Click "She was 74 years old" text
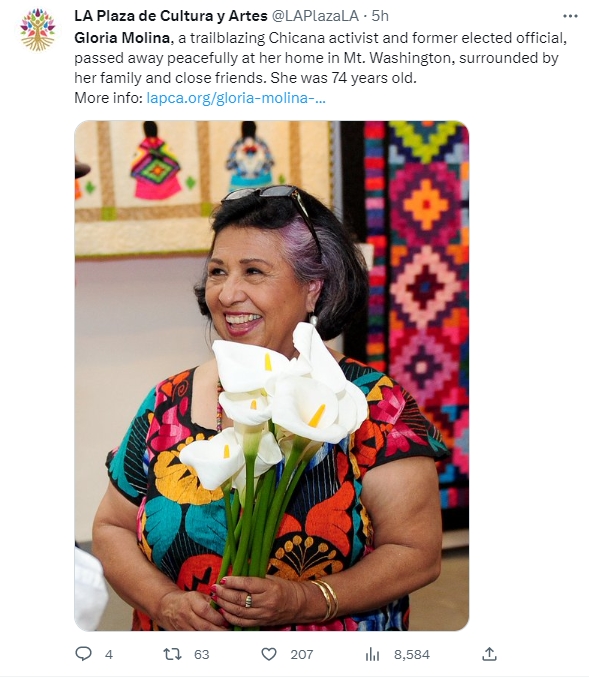Image resolution: width=589 pixels, height=678 pixels. 343,78
